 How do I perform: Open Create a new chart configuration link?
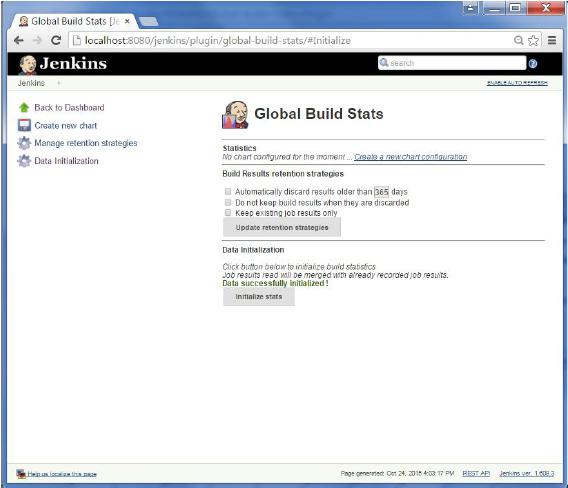[x=410, y=157]
